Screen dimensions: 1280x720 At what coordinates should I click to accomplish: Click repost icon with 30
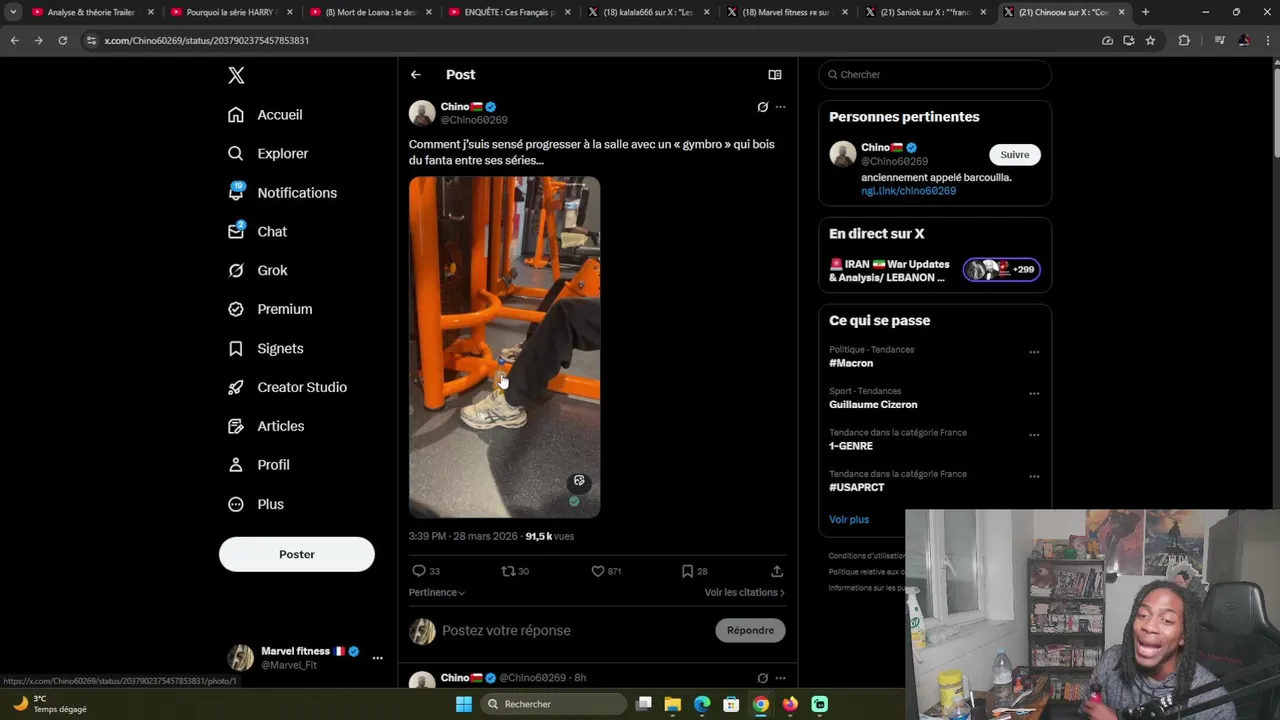[x=515, y=571]
